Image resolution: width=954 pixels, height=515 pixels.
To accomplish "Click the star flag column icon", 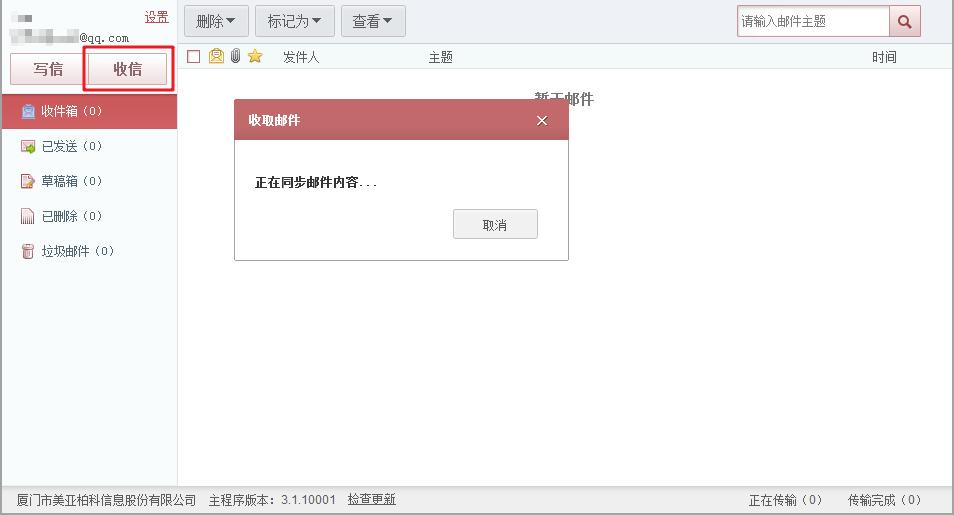I will [x=255, y=57].
